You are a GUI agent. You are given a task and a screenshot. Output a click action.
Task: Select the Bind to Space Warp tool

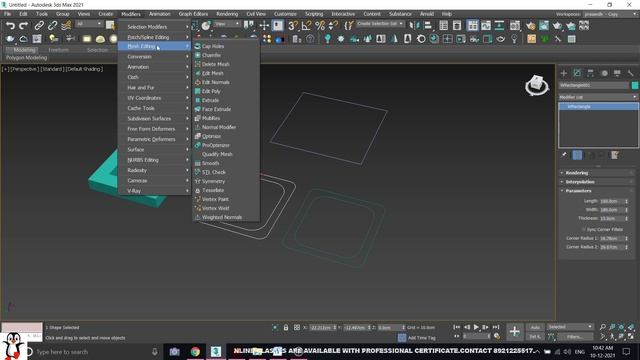coord(66,26)
